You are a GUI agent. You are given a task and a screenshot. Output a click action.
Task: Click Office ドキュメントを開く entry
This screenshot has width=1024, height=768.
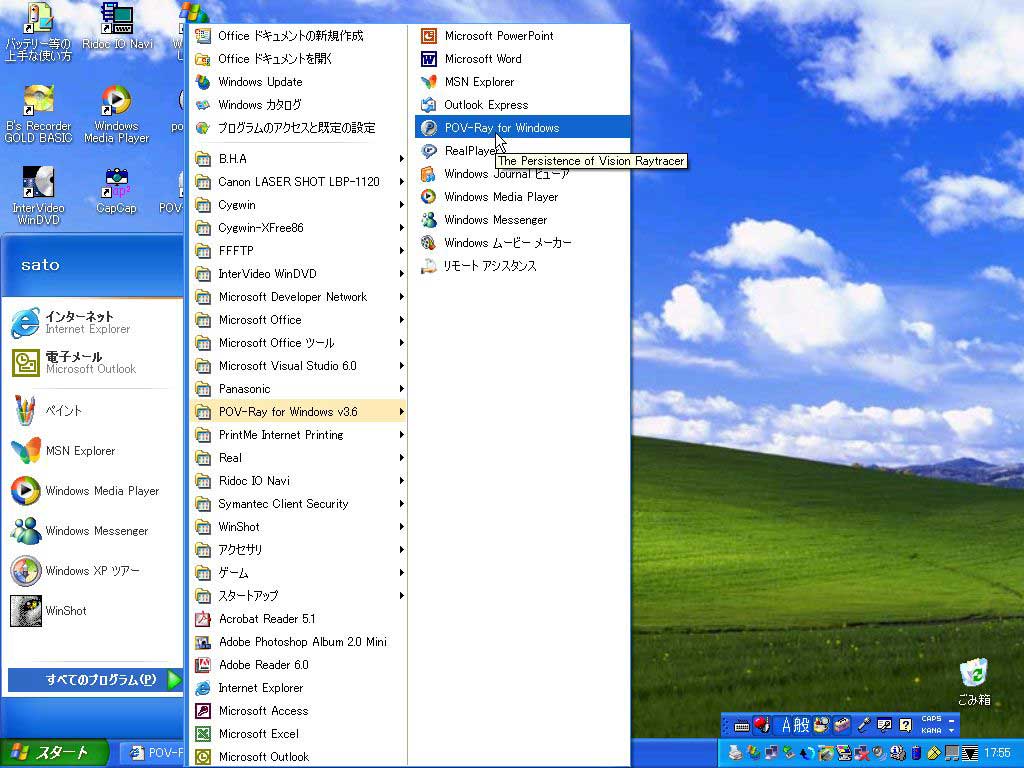click(299, 59)
